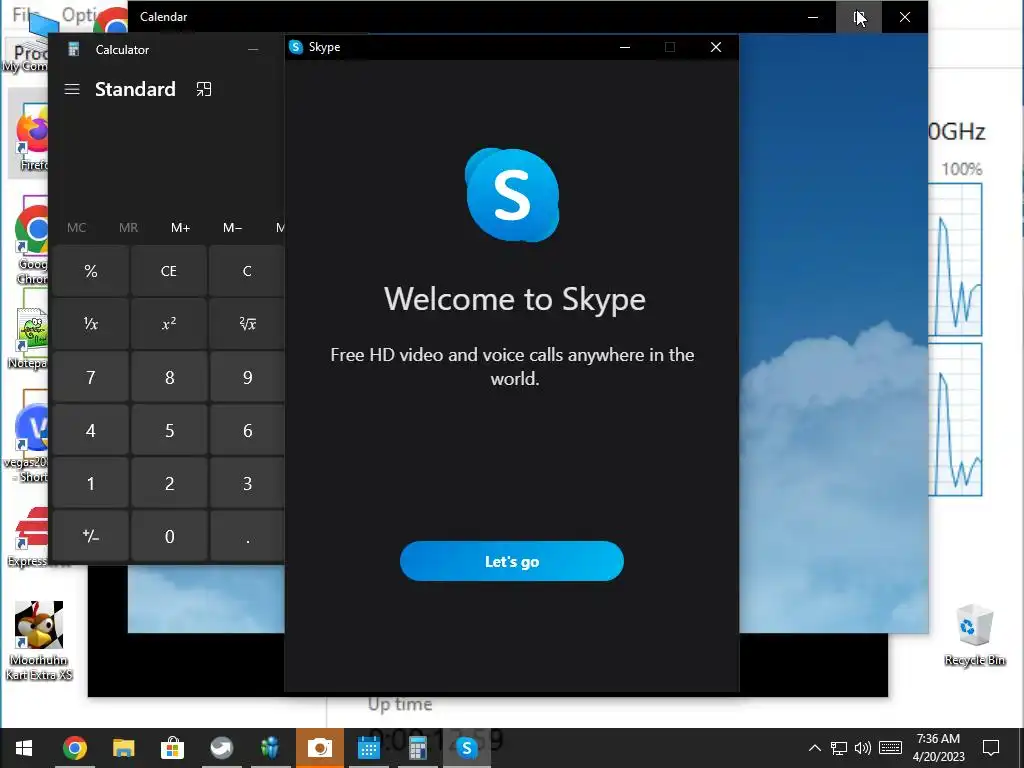
Task: Open the people-style taskbar icon beside Steam
Action: click(x=270, y=748)
